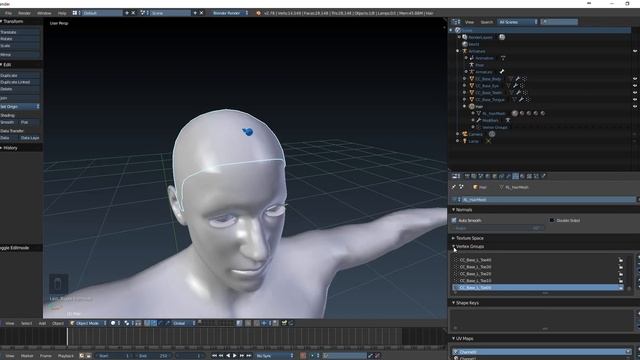The image size is (640, 360).
Task: Toggle visibility of the Armature object
Action: pos(635,51)
